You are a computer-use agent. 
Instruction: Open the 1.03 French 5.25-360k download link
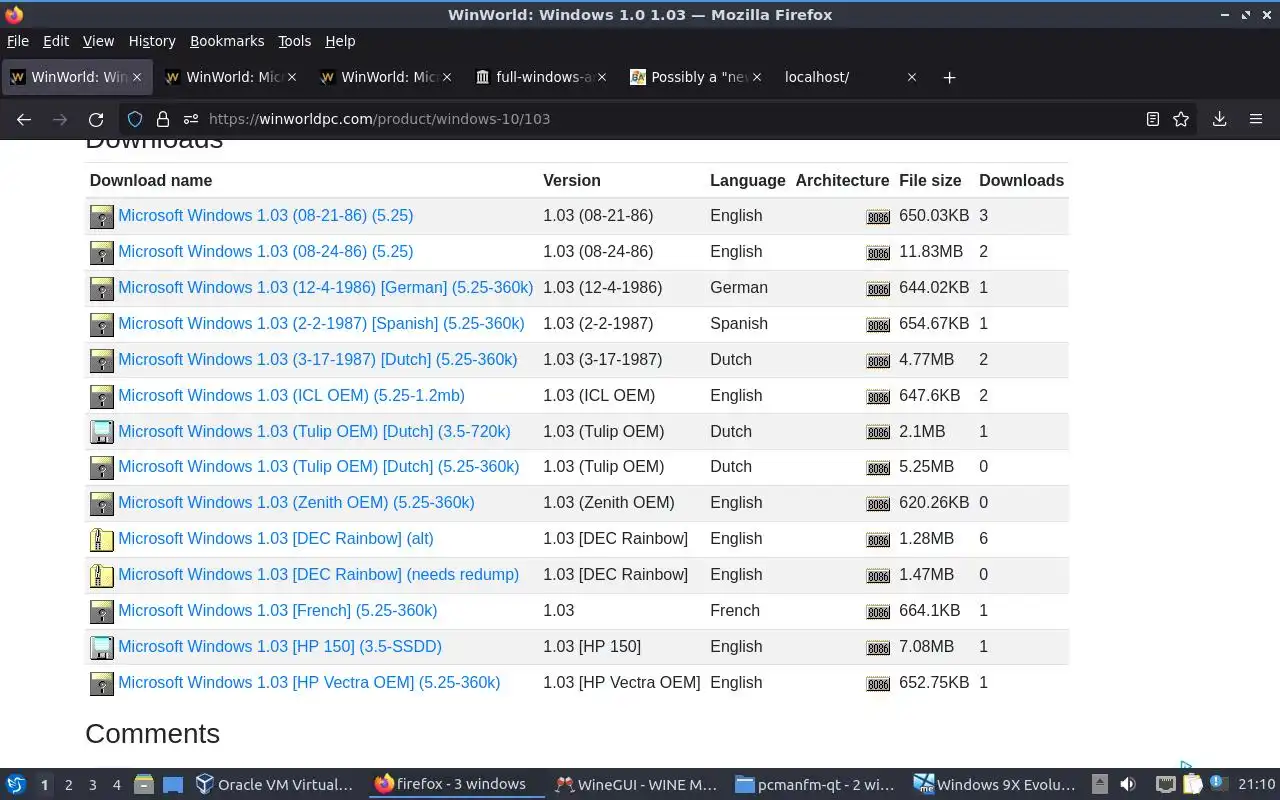(278, 611)
